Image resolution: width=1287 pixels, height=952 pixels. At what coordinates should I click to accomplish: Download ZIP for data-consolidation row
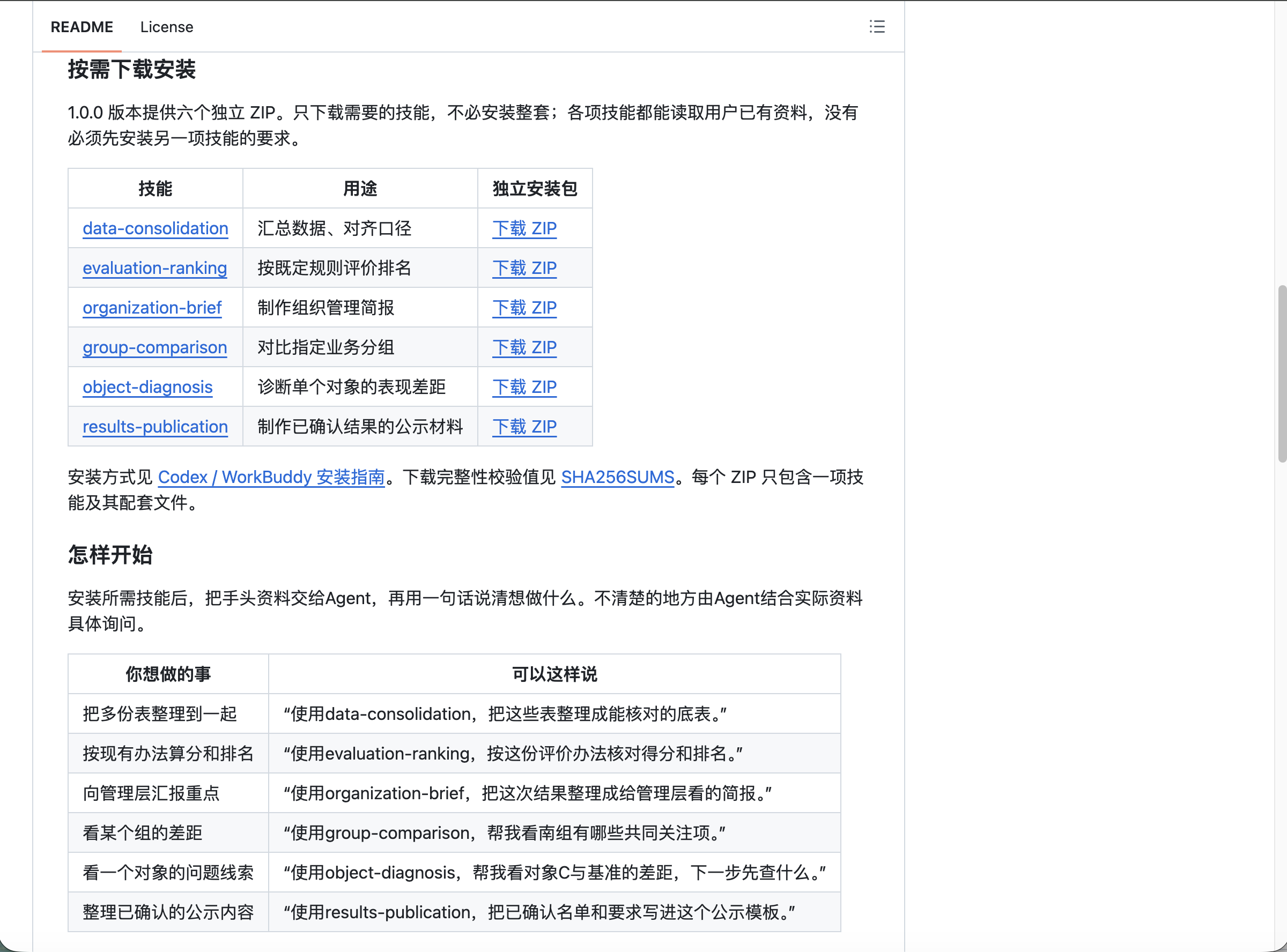point(524,228)
